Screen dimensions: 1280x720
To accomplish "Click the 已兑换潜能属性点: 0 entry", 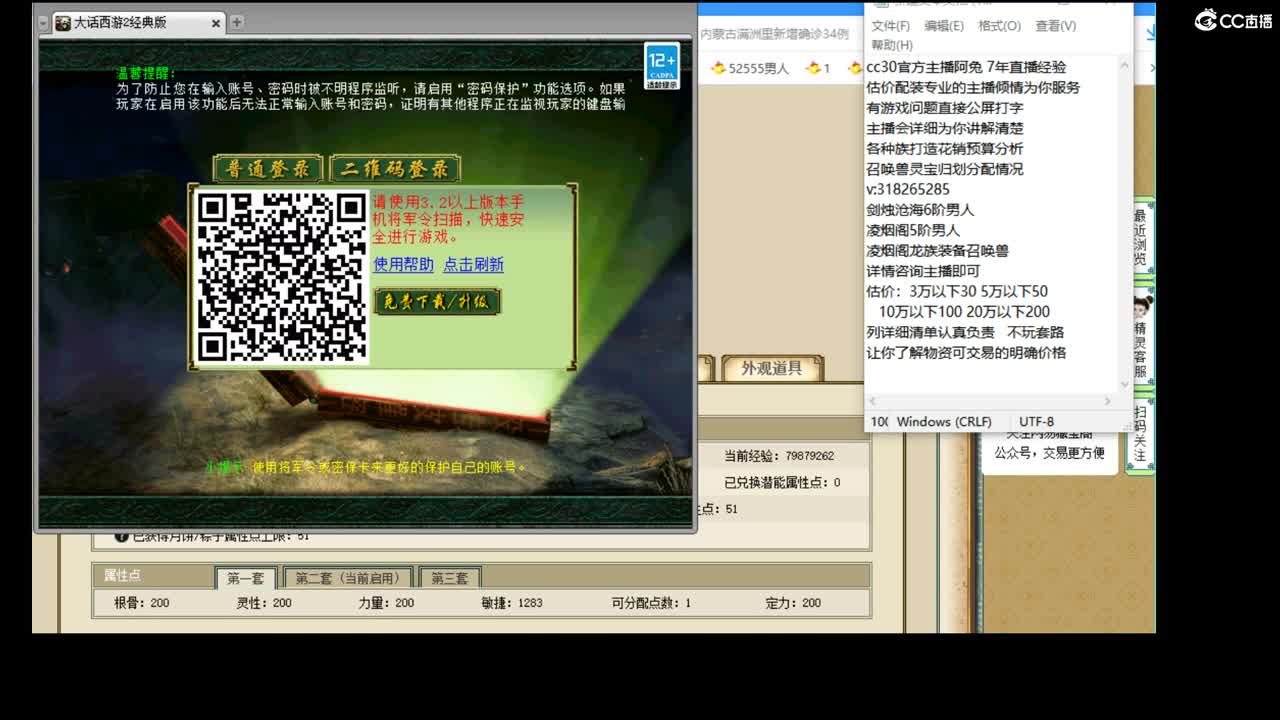I will click(x=782, y=482).
